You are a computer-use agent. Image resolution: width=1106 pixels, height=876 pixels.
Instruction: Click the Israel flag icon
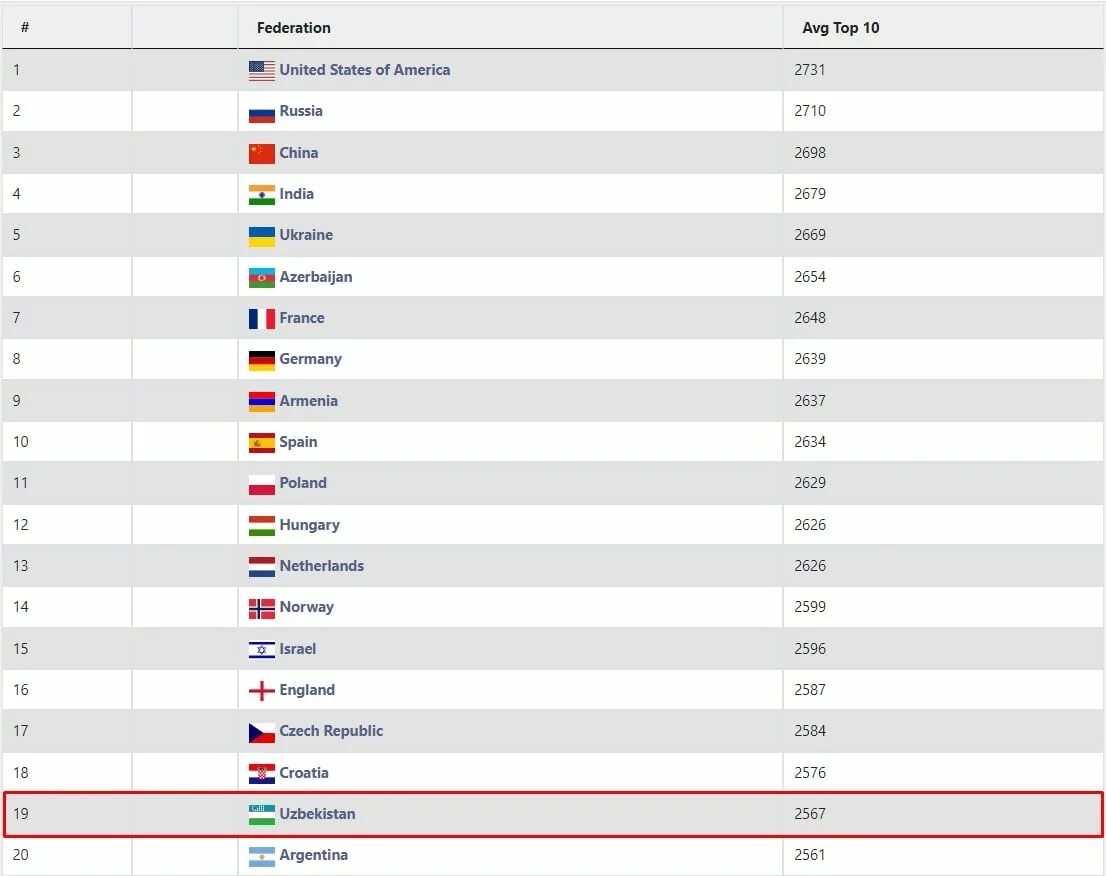pyautogui.click(x=262, y=650)
